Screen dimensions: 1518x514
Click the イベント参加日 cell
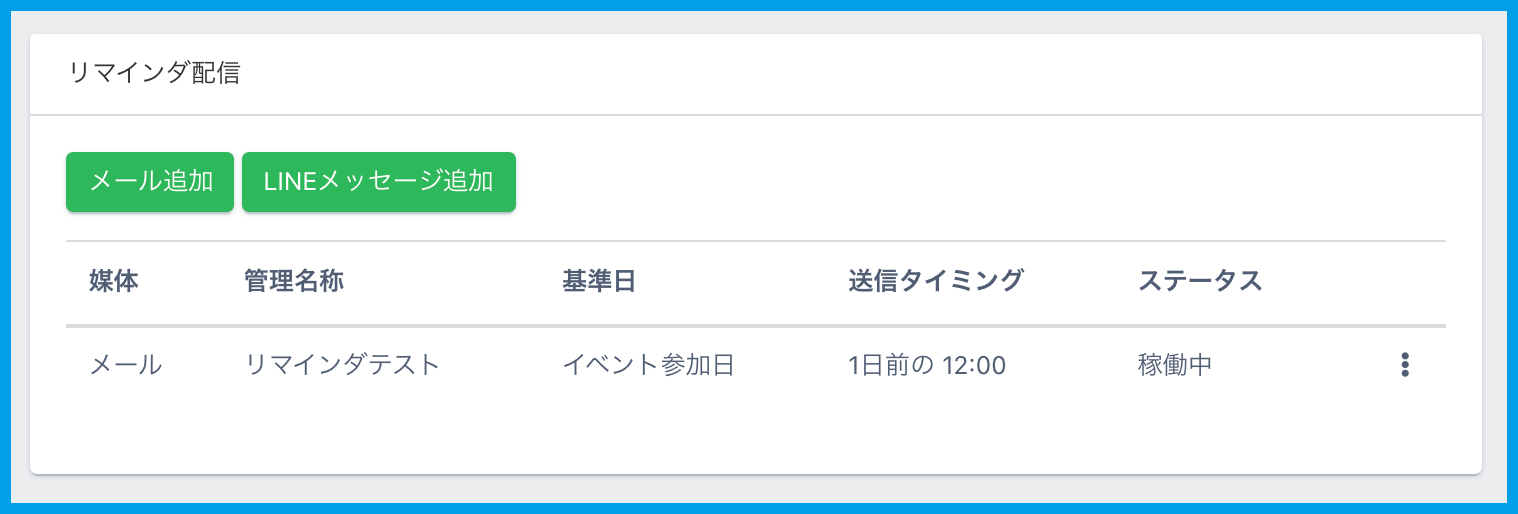[648, 365]
